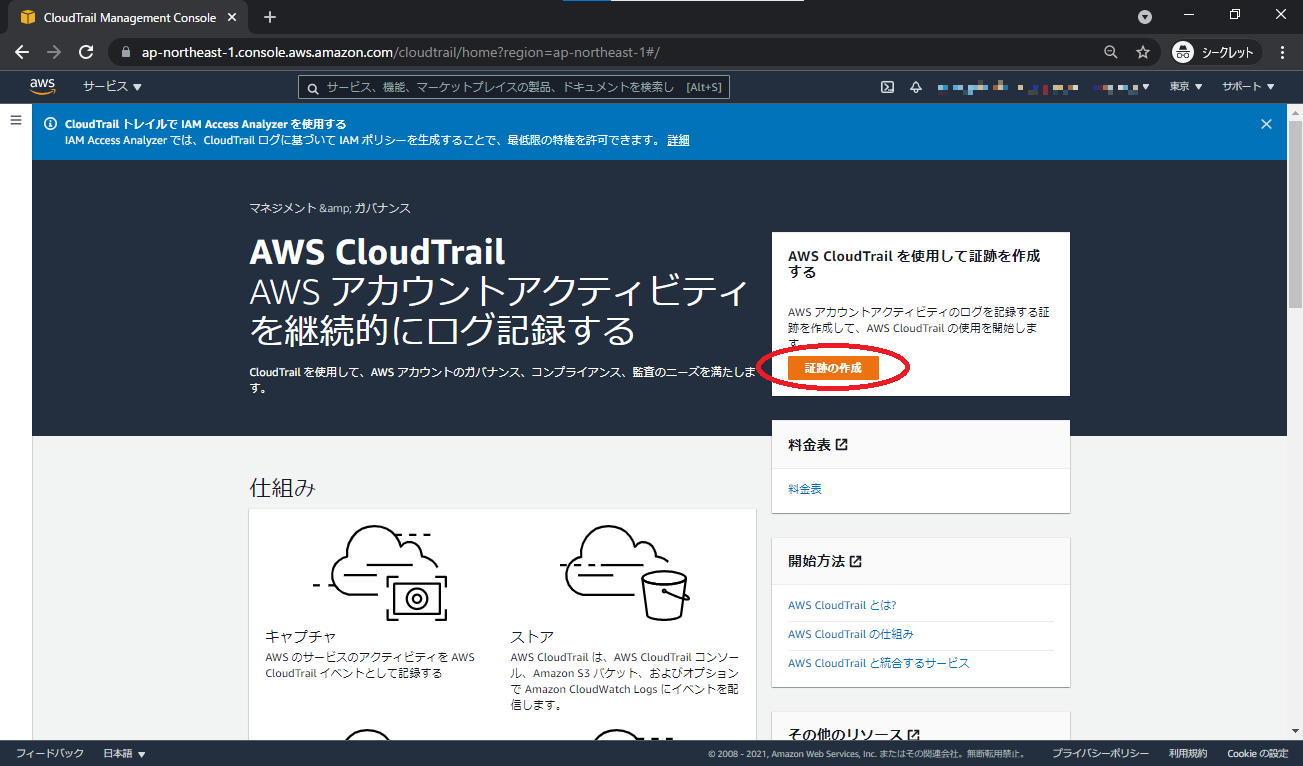Screen dimensions: 1303x766
Task: Click the capture camera cloud illustration
Action: coord(379,574)
